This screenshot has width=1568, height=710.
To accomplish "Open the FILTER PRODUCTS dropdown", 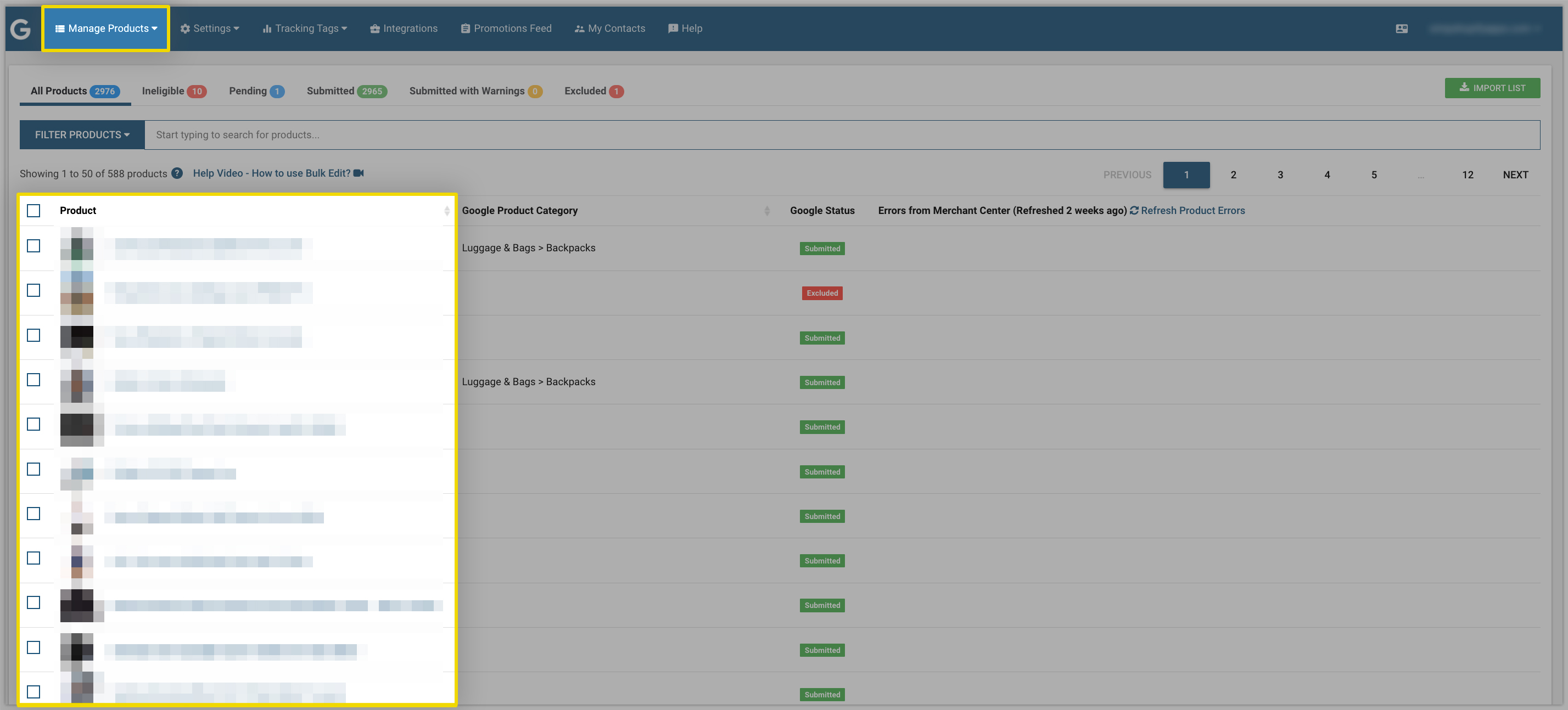I will click(x=82, y=135).
